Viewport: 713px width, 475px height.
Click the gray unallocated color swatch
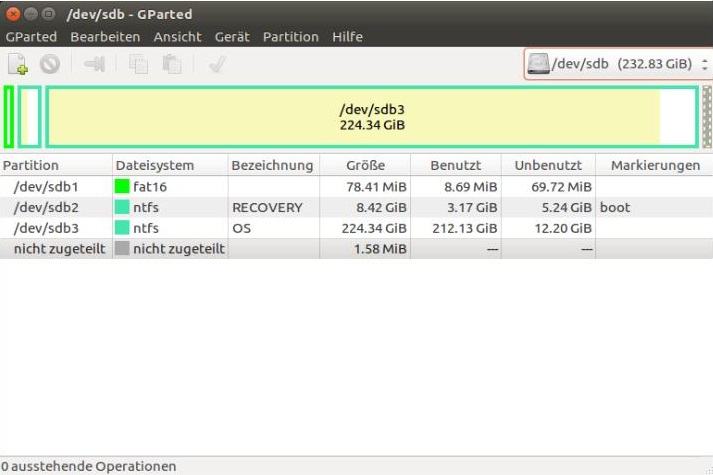pyautogui.click(x=122, y=249)
